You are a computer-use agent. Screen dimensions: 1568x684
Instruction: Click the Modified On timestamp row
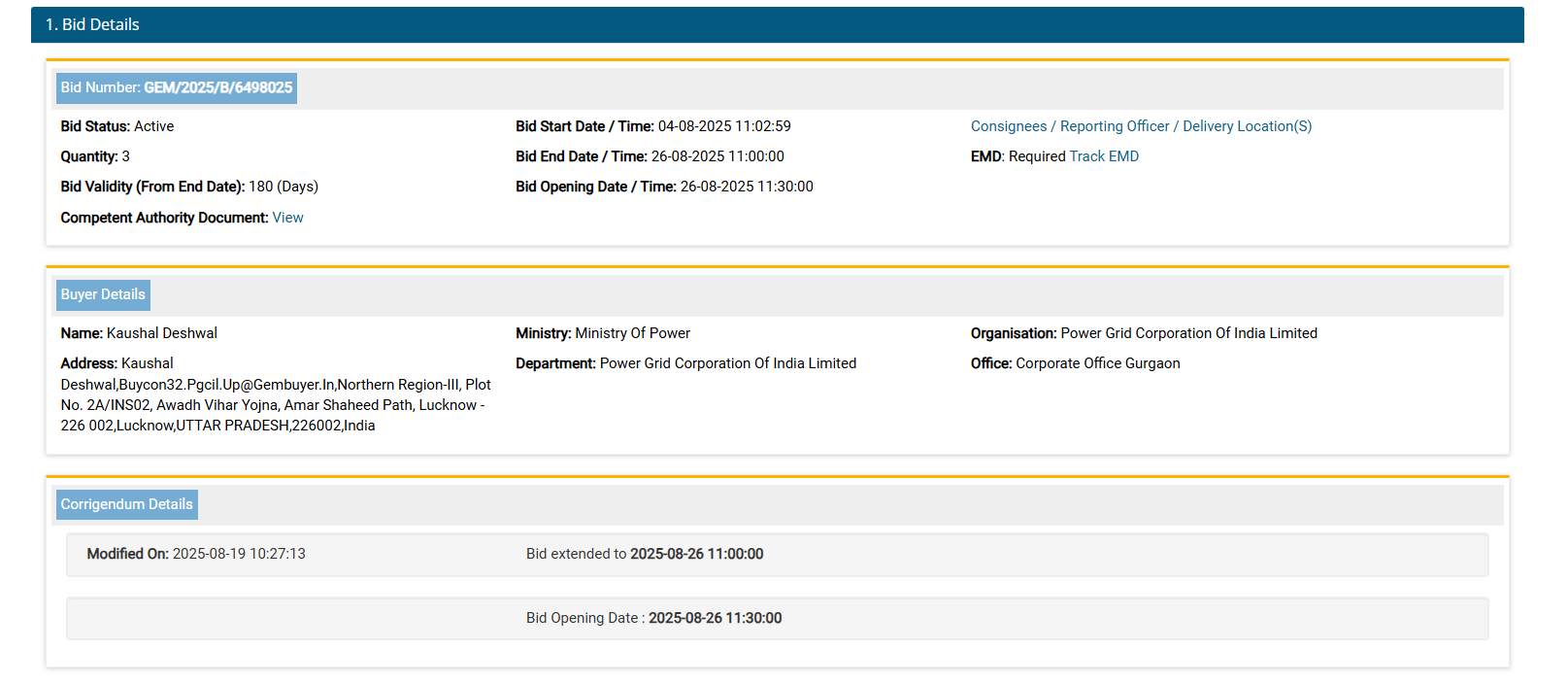pyautogui.click(x=196, y=554)
